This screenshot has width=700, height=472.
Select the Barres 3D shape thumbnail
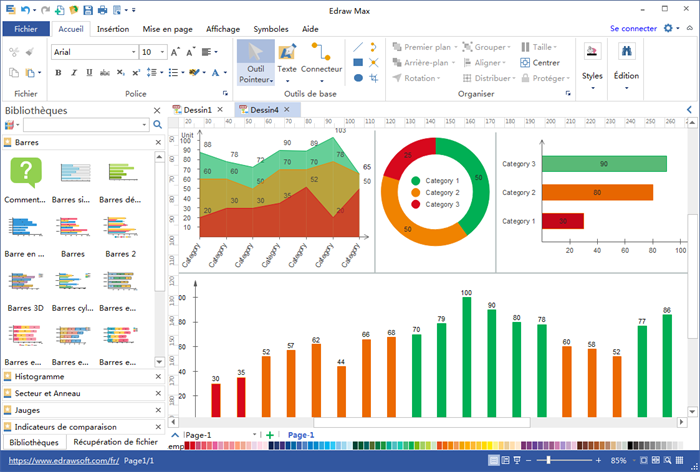coord(26,288)
